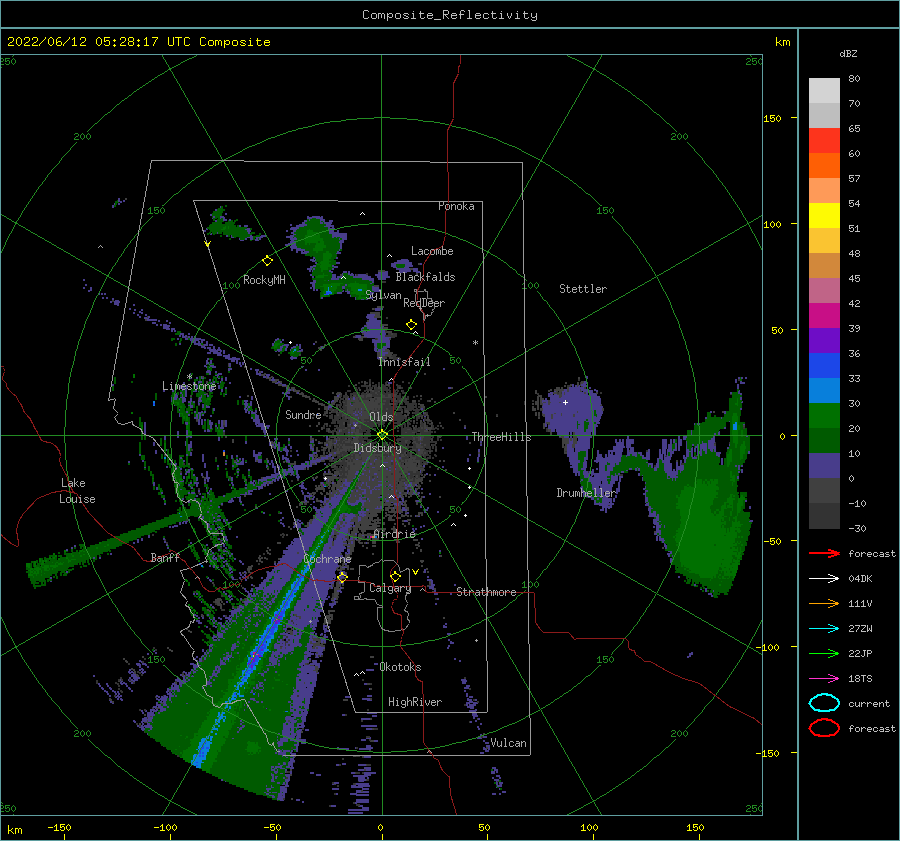
Task: Pick the orange 60–57 dBZ swatch
Action: pyautogui.click(x=824, y=166)
